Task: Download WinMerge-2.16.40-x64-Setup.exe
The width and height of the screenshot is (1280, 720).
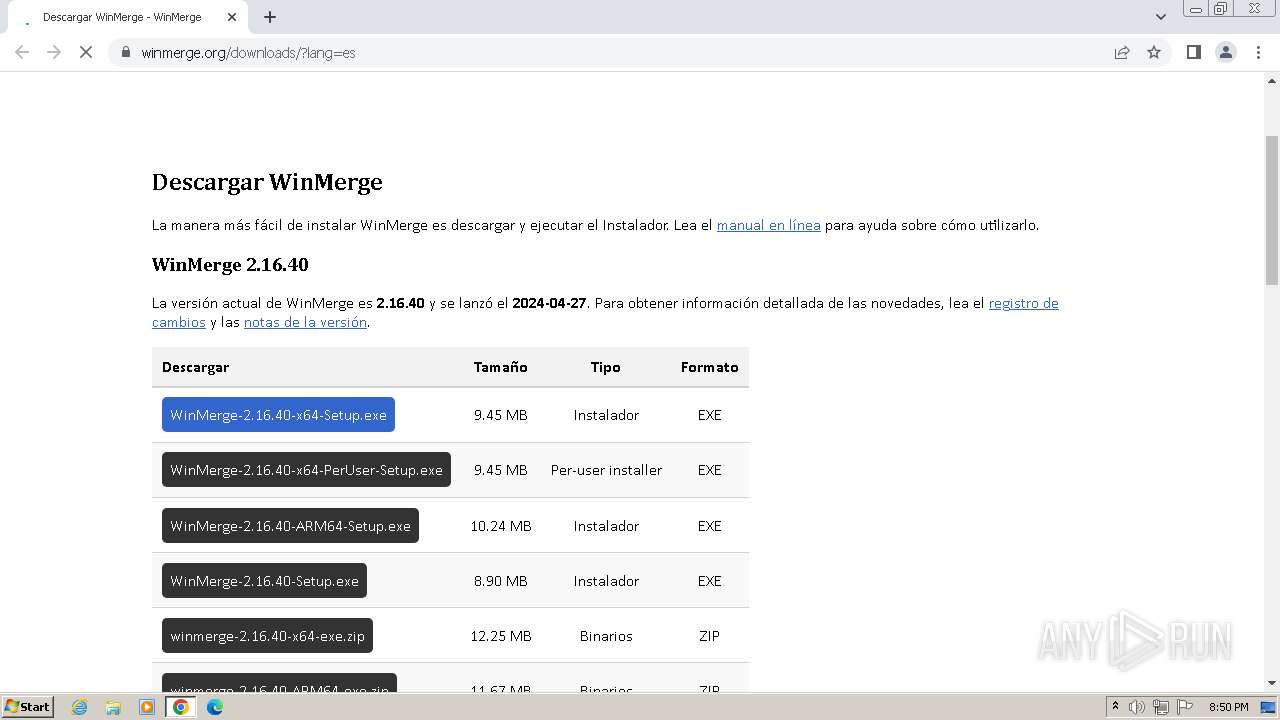Action: click(278, 415)
